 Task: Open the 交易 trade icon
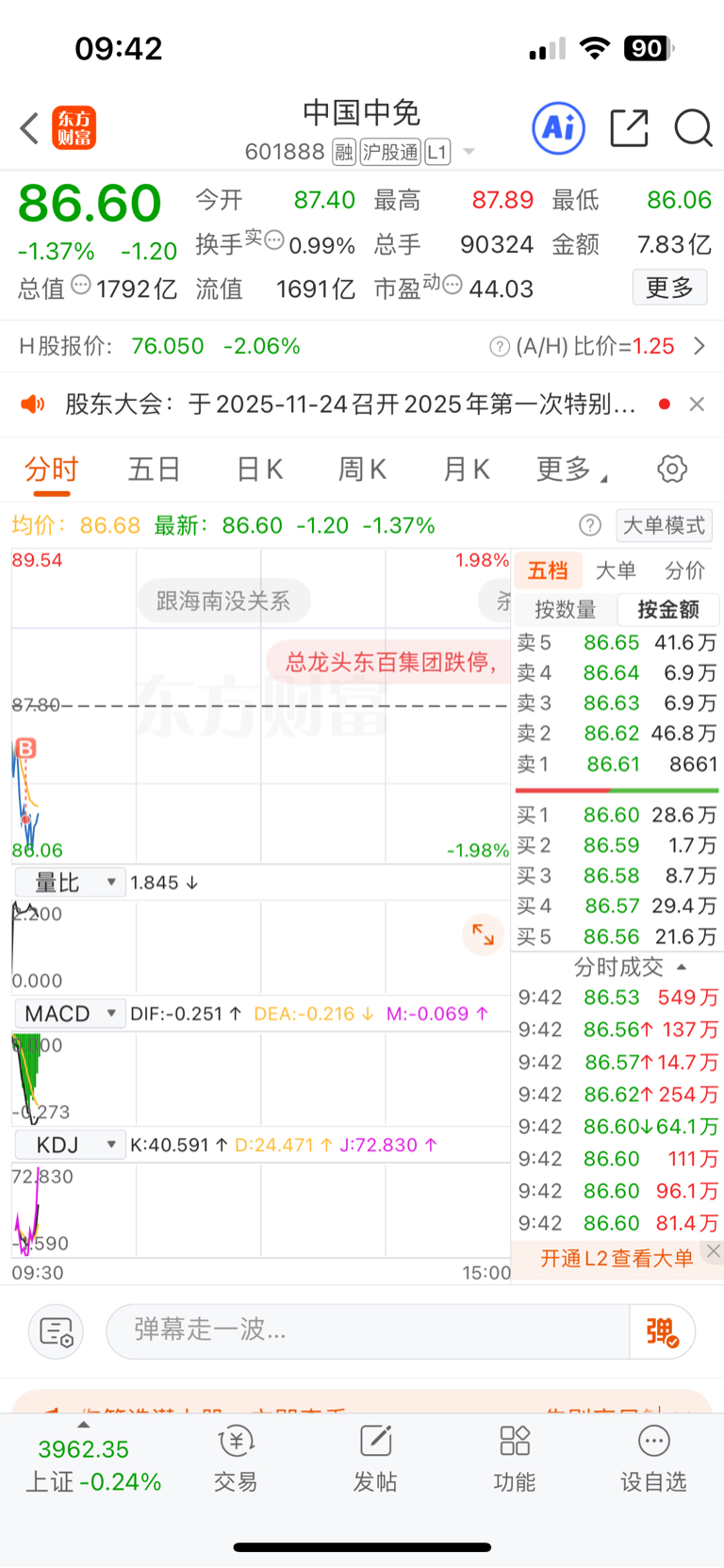point(236,1459)
